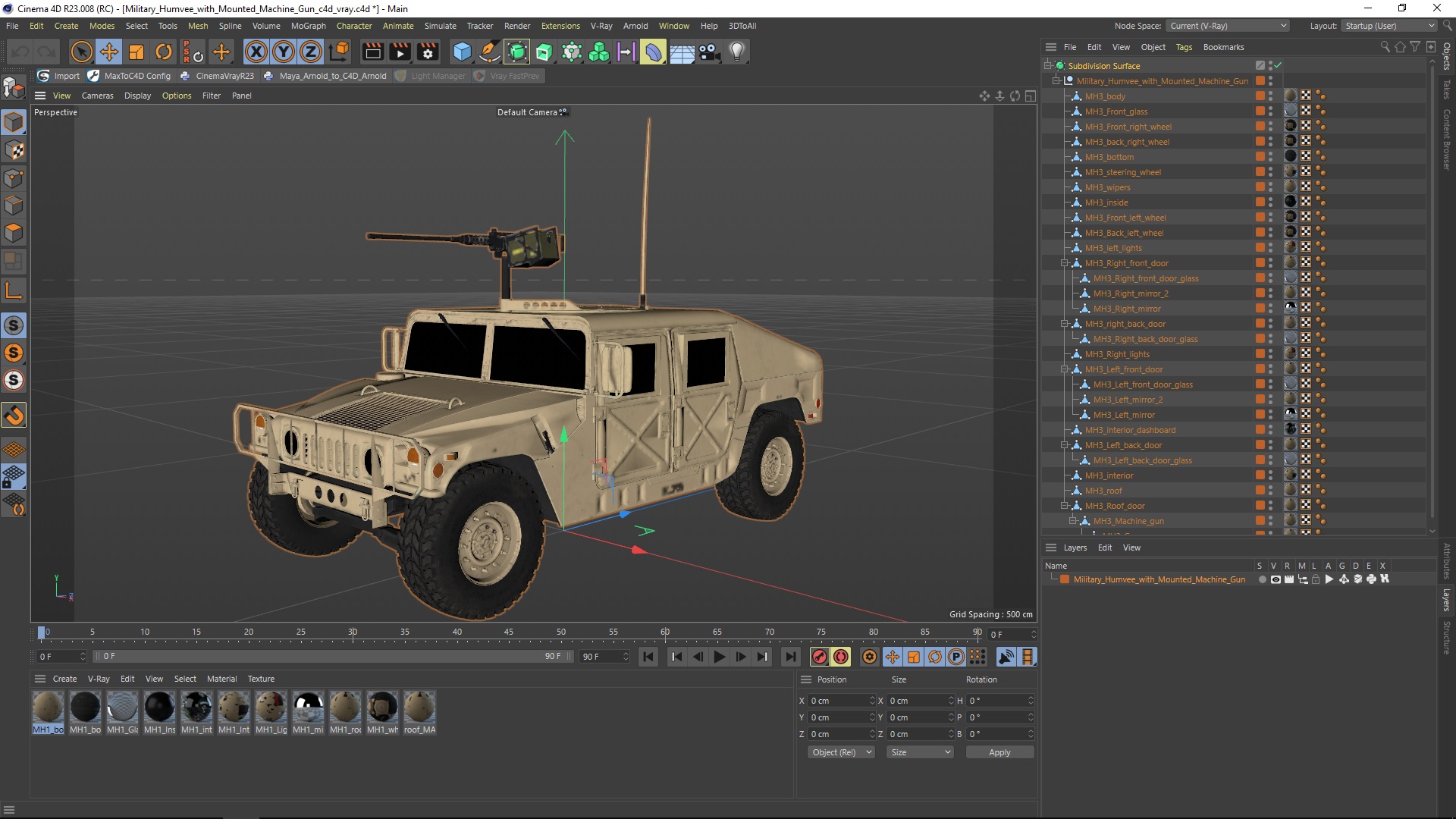The height and width of the screenshot is (819, 1456).
Task: Open the Cameras viewport menu
Action: point(97,96)
